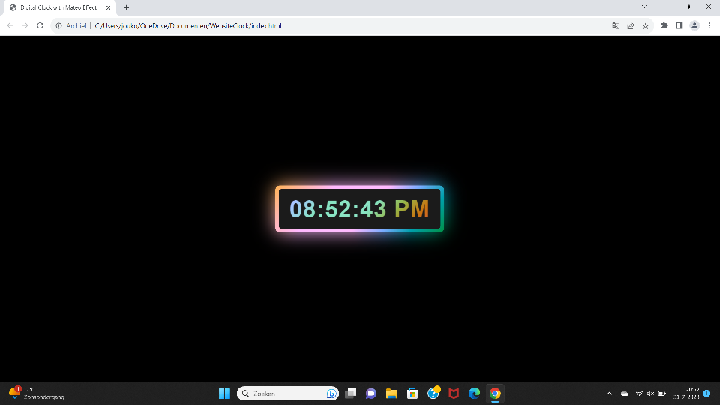
Task: Open File Explorer from the taskbar
Action: [391, 393]
